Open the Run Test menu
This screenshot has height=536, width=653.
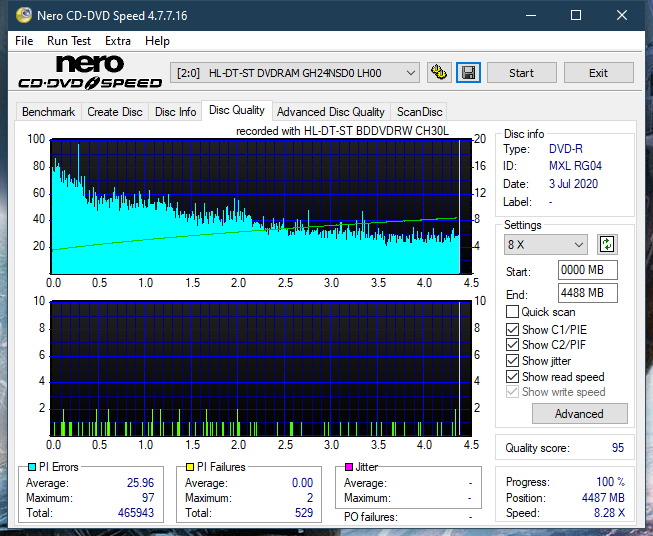click(69, 41)
